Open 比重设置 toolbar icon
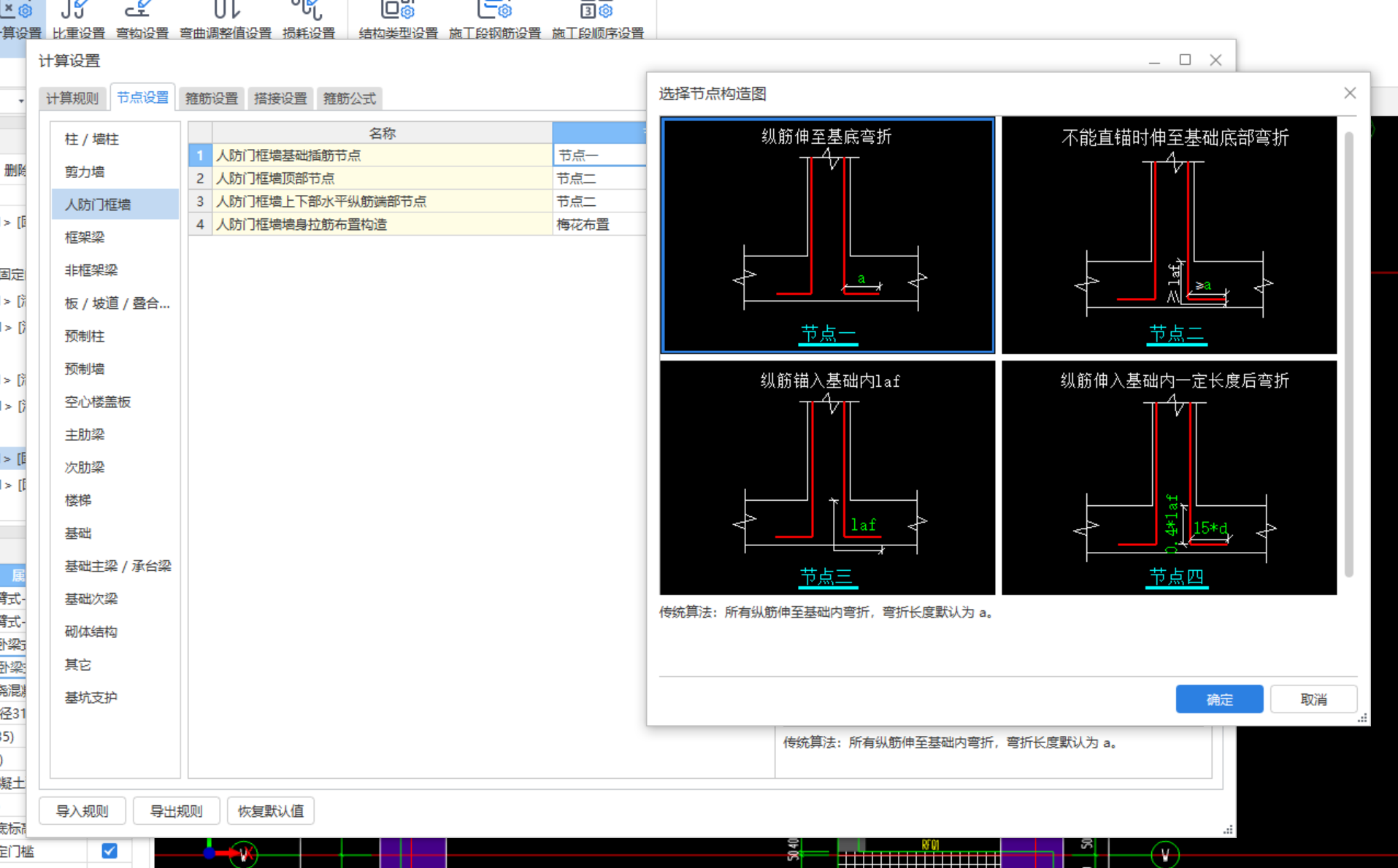Image resolution: width=1398 pixels, height=868 pixels. 78,20
